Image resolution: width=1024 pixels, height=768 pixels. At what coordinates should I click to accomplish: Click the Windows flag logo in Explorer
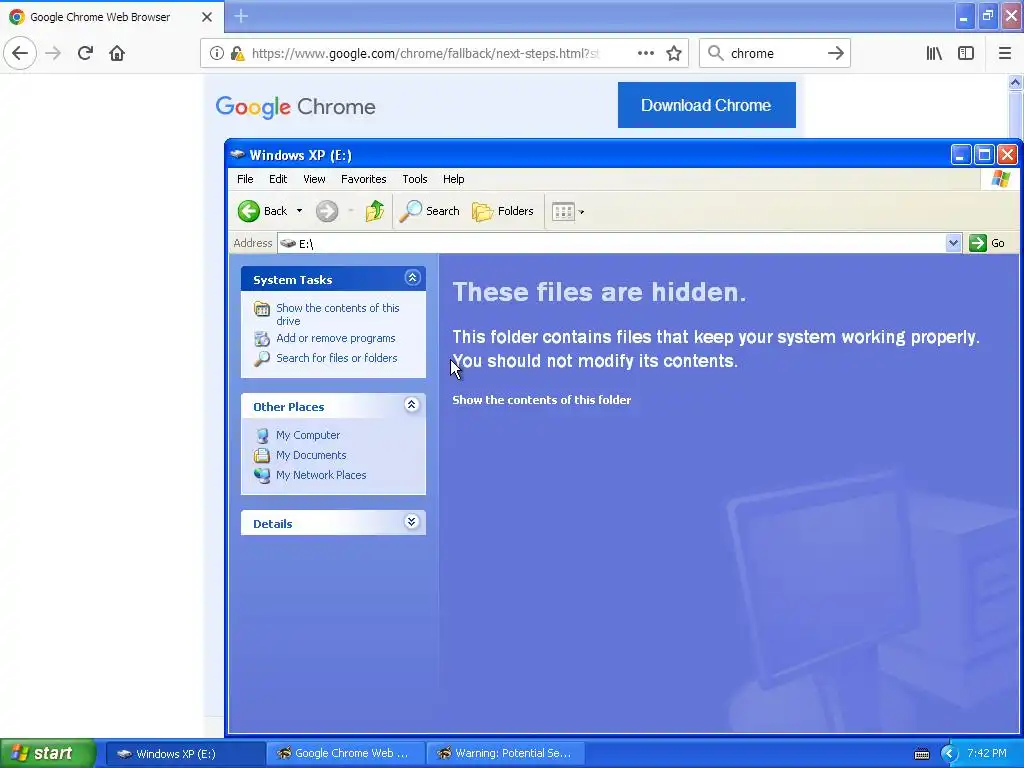coord(1000,179)
